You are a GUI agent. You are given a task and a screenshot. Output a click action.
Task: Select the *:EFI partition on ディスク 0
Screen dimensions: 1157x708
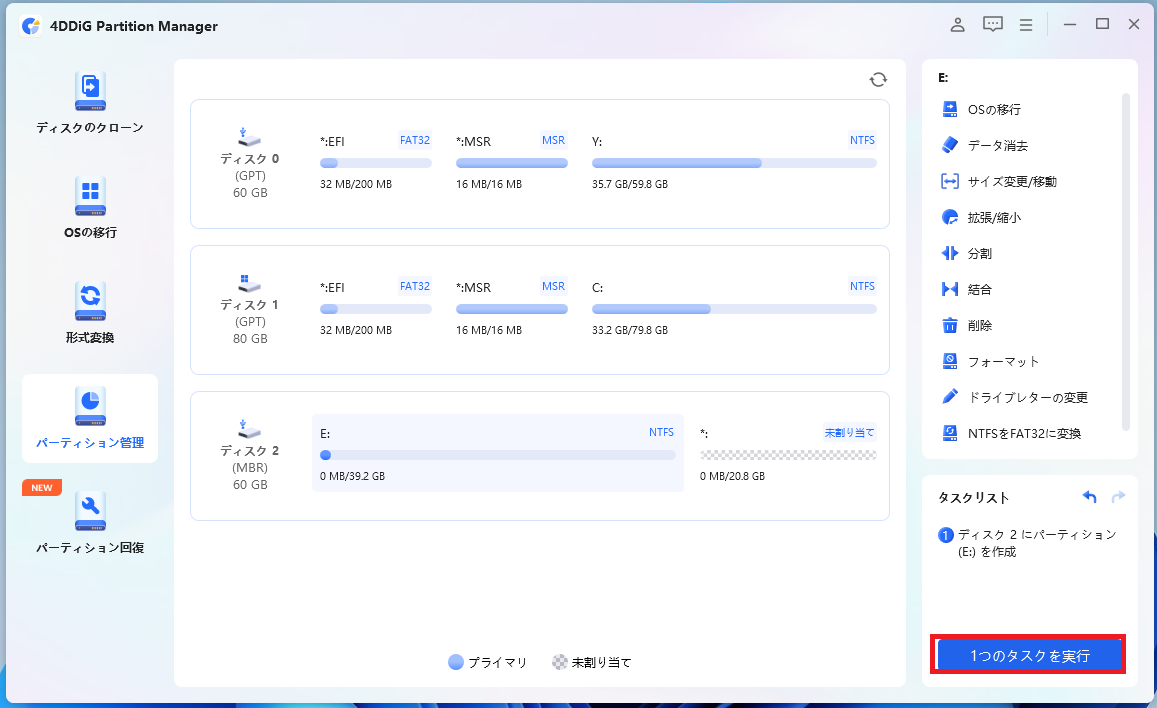pyautogui.click(x=376, y=162)
